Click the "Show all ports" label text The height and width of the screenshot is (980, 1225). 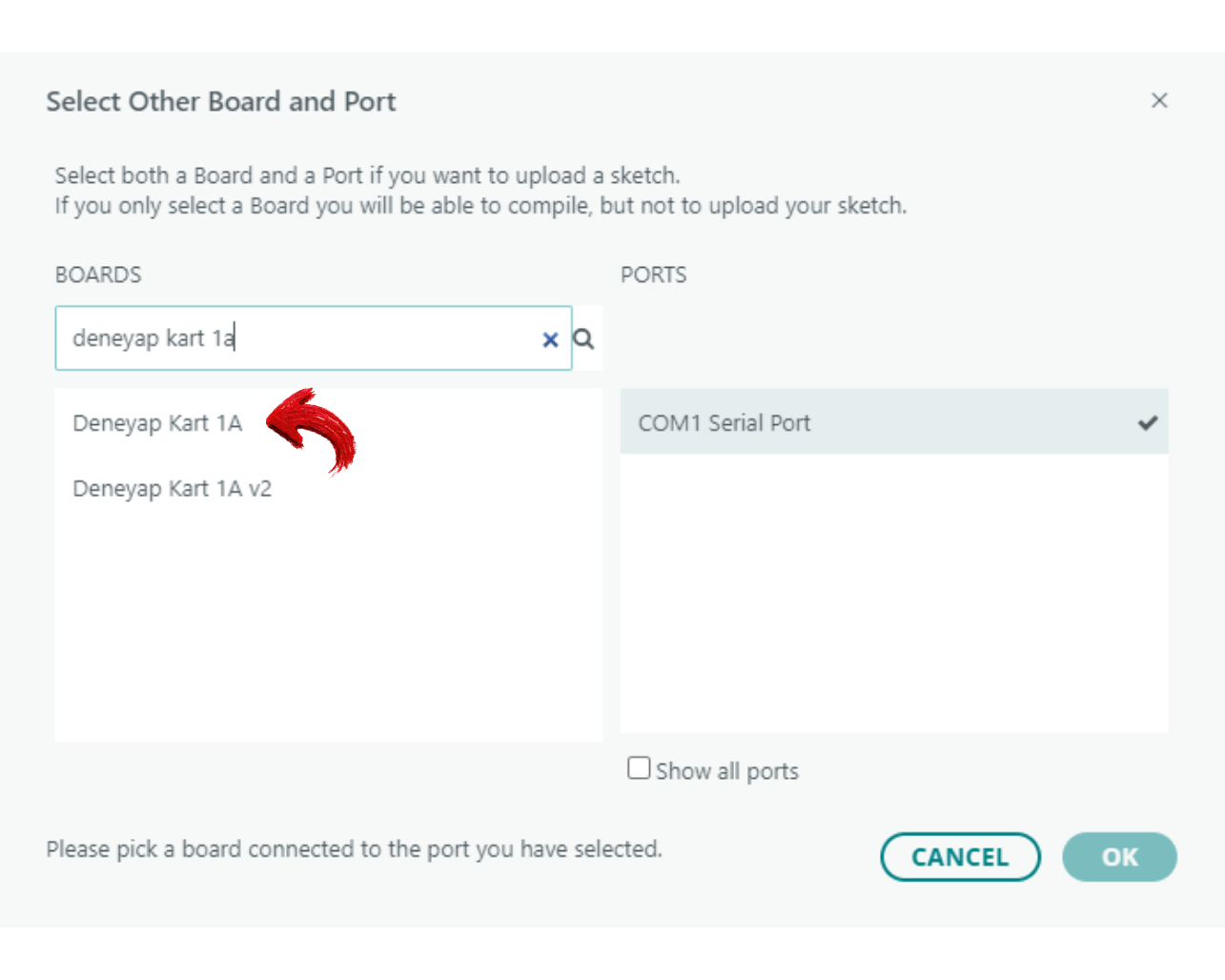726,771
